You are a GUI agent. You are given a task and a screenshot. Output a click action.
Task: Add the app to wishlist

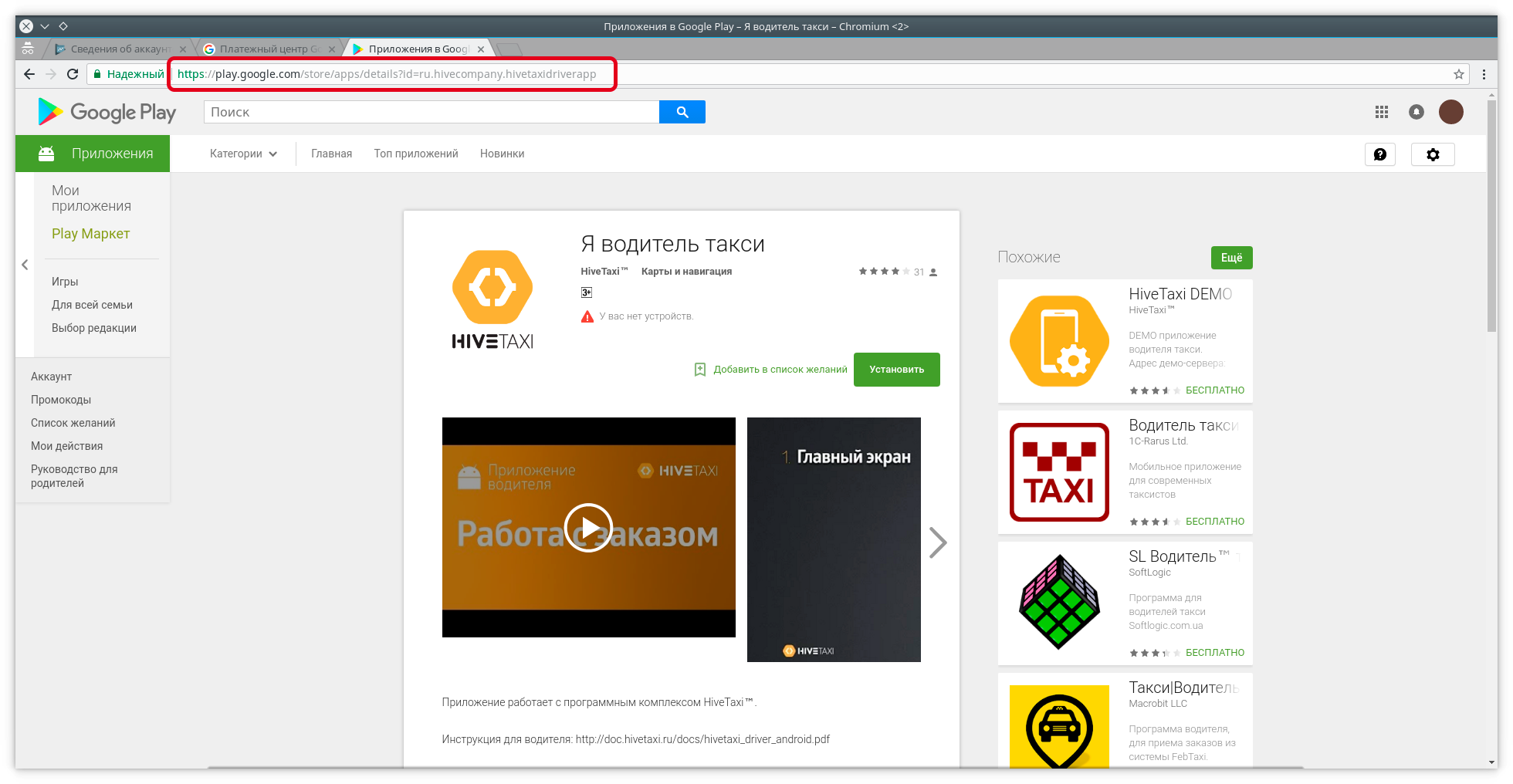[x=770, y=370]
